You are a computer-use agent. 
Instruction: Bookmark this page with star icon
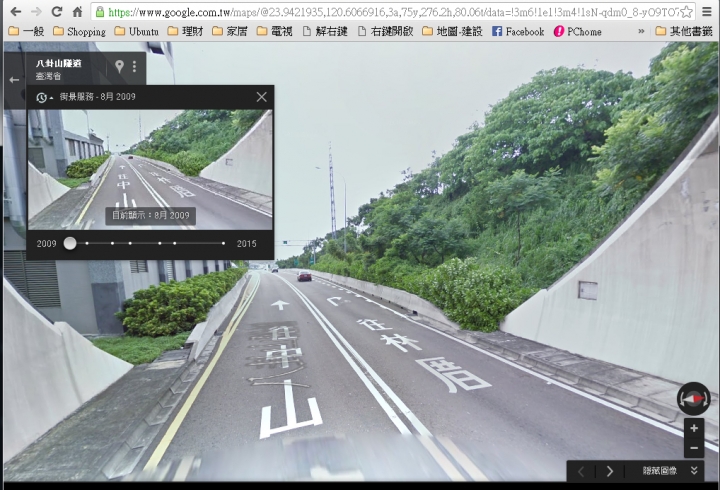coord(687,12)
